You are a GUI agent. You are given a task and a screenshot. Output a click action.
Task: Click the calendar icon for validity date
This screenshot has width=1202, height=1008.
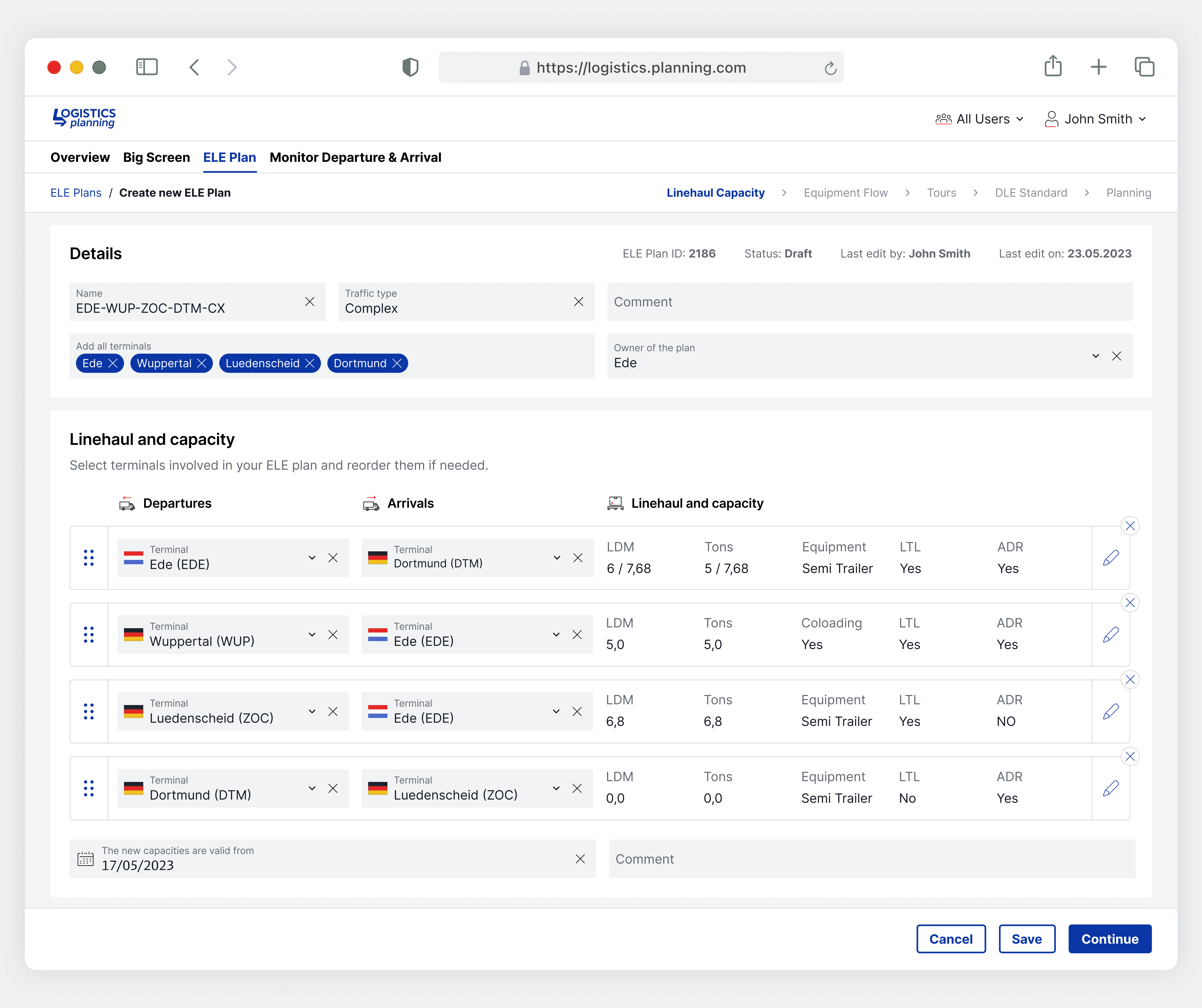(x=85, y=859)
